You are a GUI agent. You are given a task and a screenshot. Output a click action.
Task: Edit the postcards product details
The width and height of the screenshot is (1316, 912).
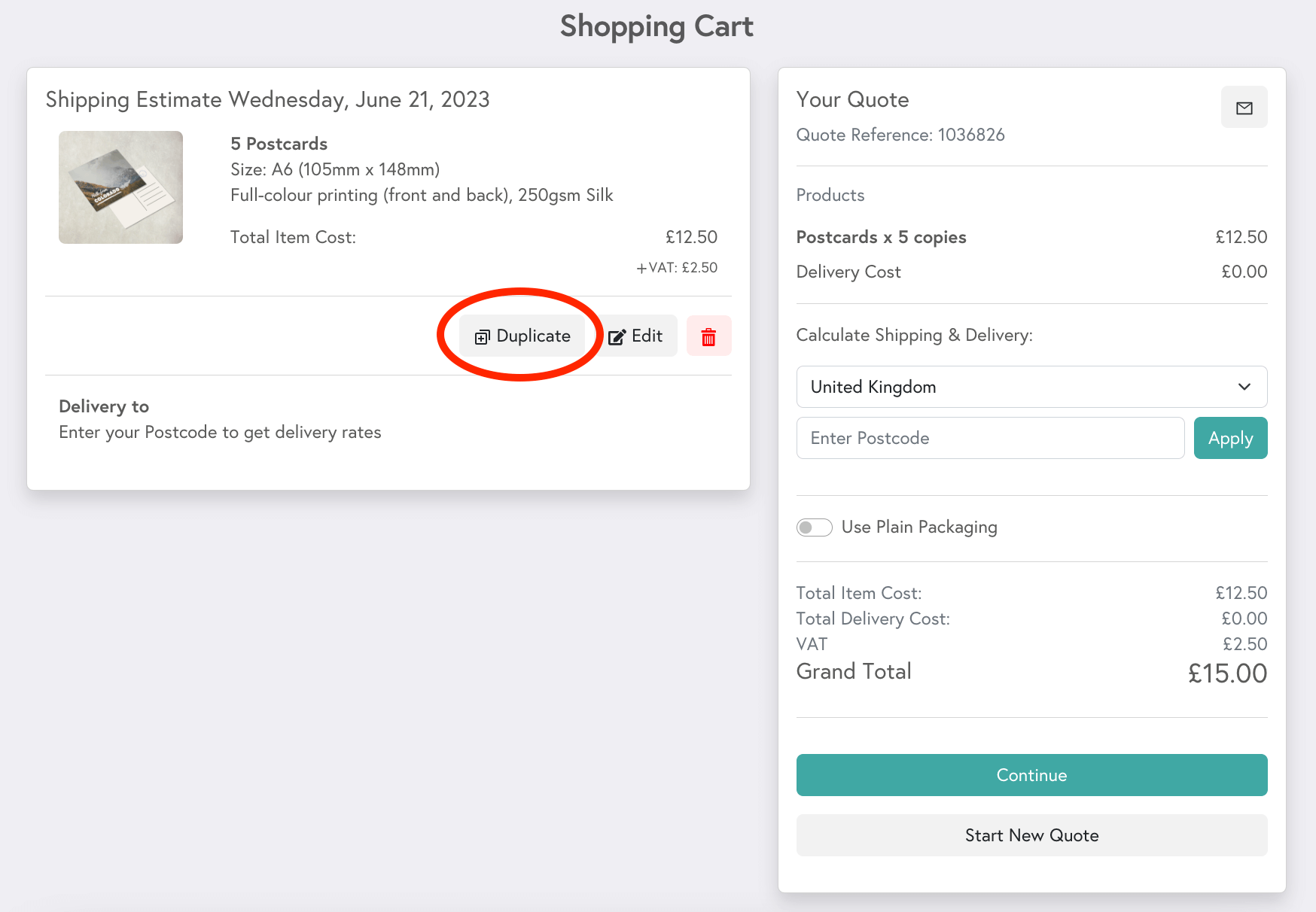pyautogui.click(x=636, y=336)
